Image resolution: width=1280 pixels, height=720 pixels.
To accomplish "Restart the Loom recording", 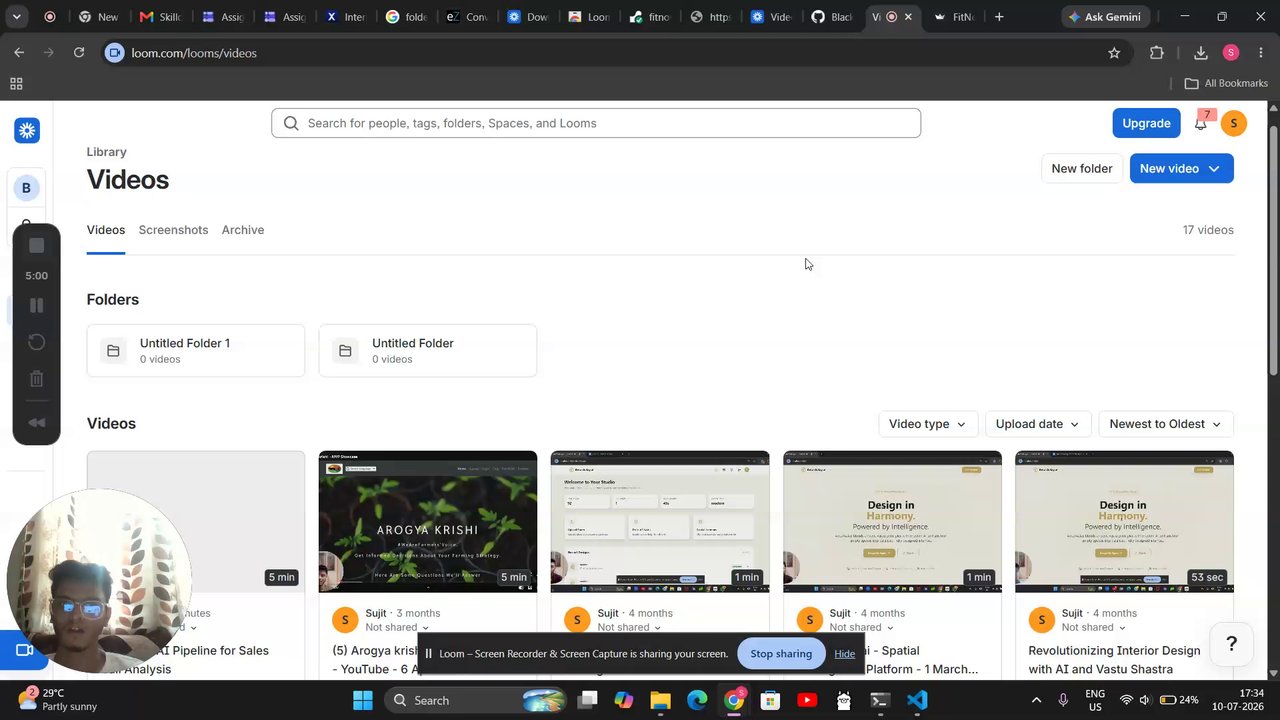I will point(37,342).
